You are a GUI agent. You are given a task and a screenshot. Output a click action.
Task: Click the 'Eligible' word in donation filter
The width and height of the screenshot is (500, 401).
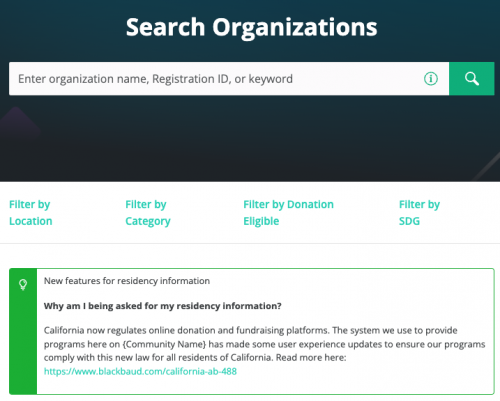pyautogui.click(x=261, y=221)
